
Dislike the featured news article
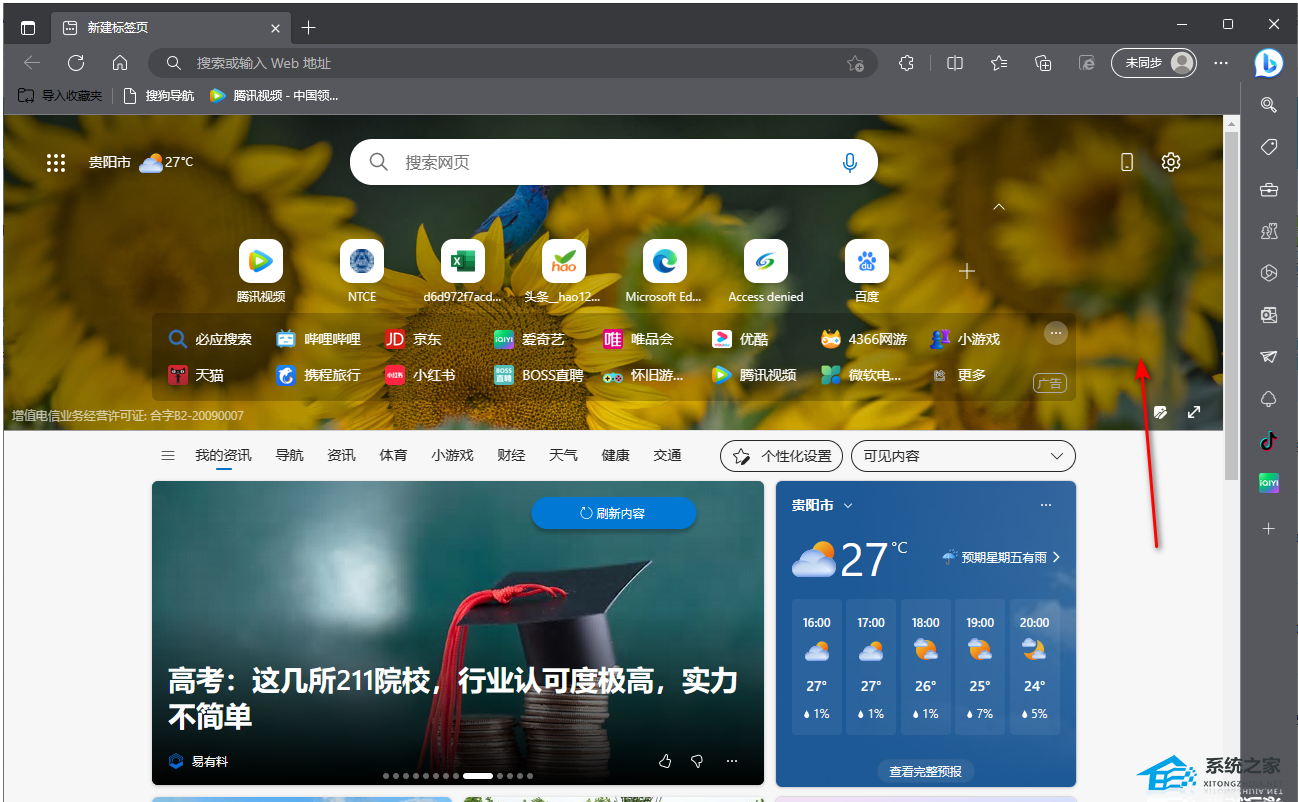point(697,761)
